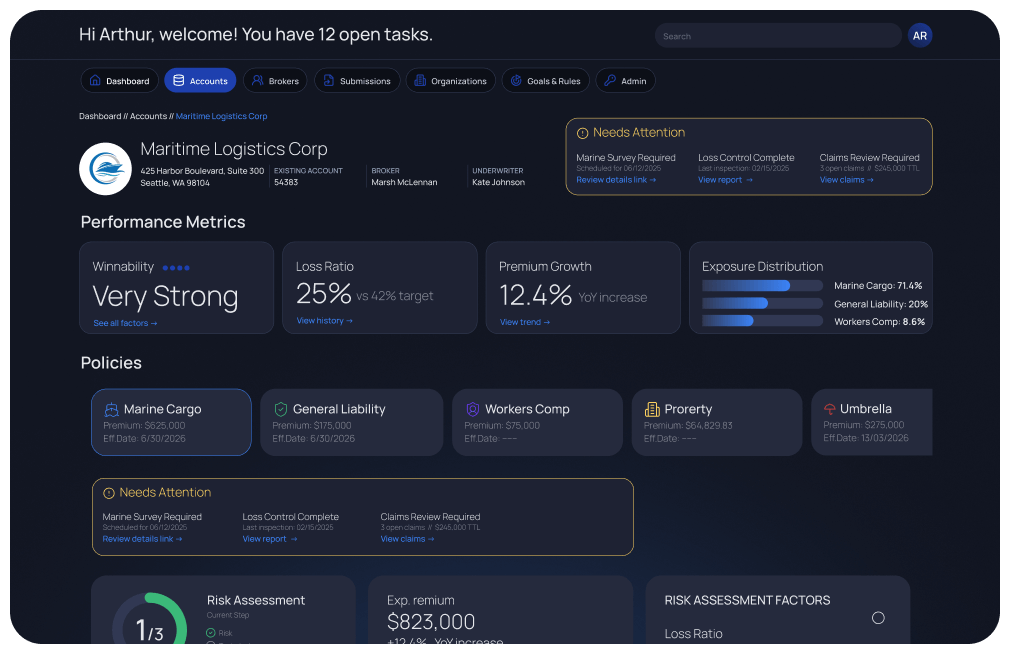
Task: Click the Maritime Logistics Corp logo
Action: [x=105, y=168]
